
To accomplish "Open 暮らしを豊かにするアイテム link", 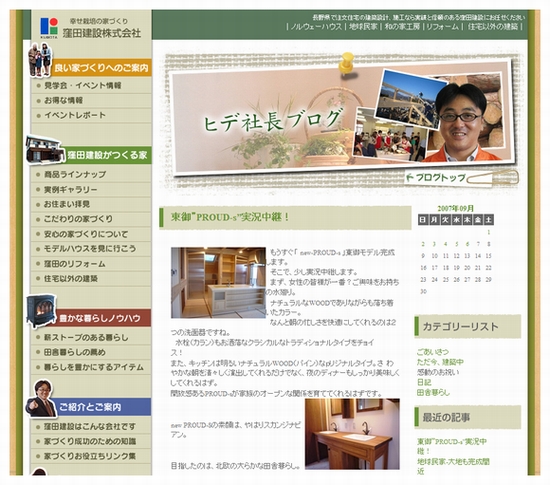I will click(94, 367).
